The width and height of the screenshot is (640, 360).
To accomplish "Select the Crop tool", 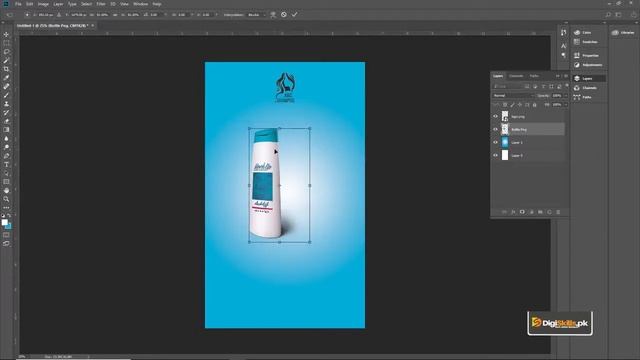I will click(6, 69).
